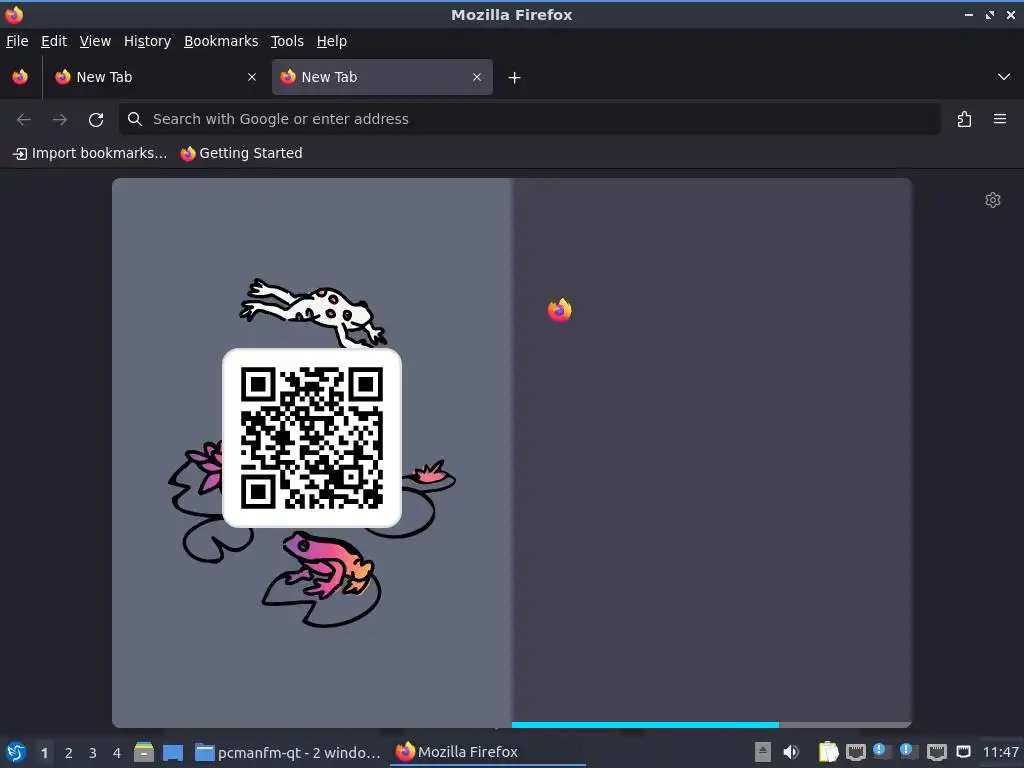The image size is (1024, 768).
Task: Open Firefox View pinned tab icon
Action: point(20,77)
